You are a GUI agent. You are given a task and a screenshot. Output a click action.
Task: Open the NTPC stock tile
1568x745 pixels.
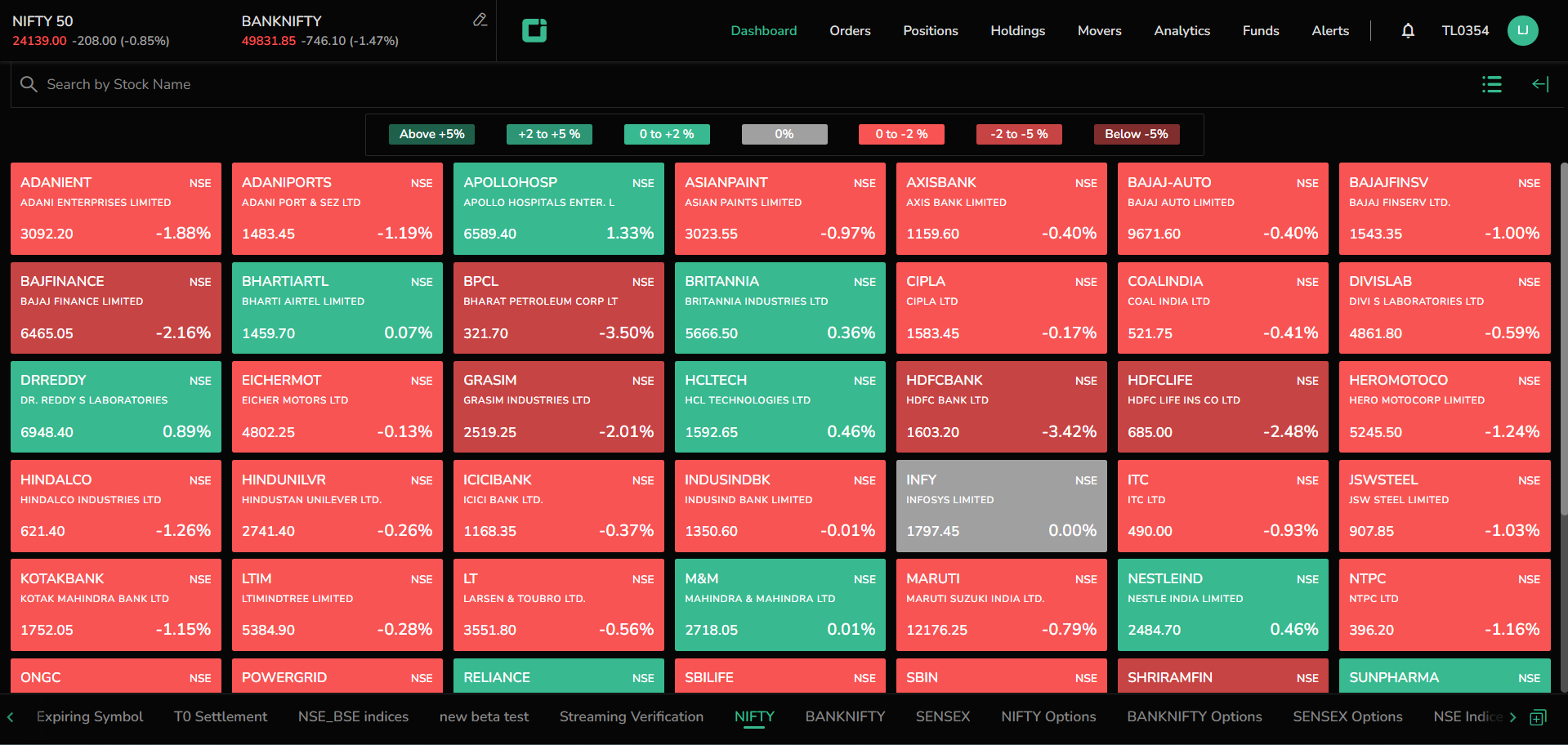(1445, 604)
